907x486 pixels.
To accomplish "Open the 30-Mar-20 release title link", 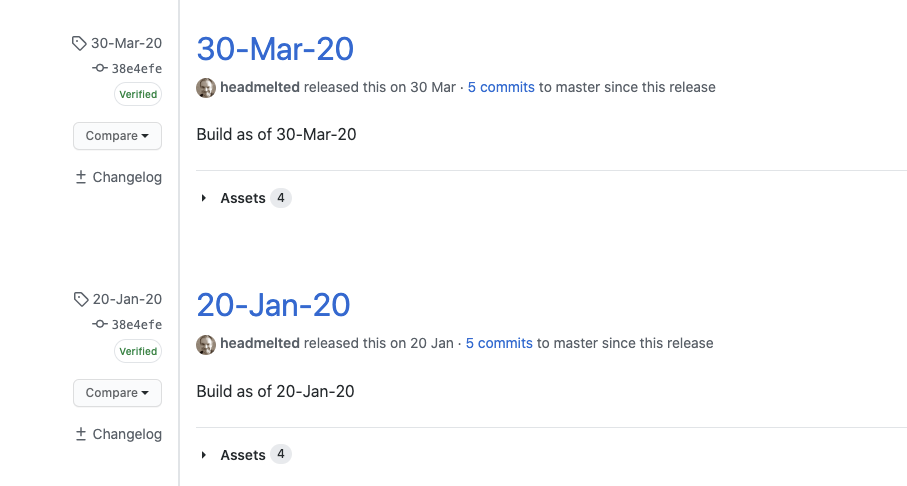I will pyautogui.click(x=275, y=49).
